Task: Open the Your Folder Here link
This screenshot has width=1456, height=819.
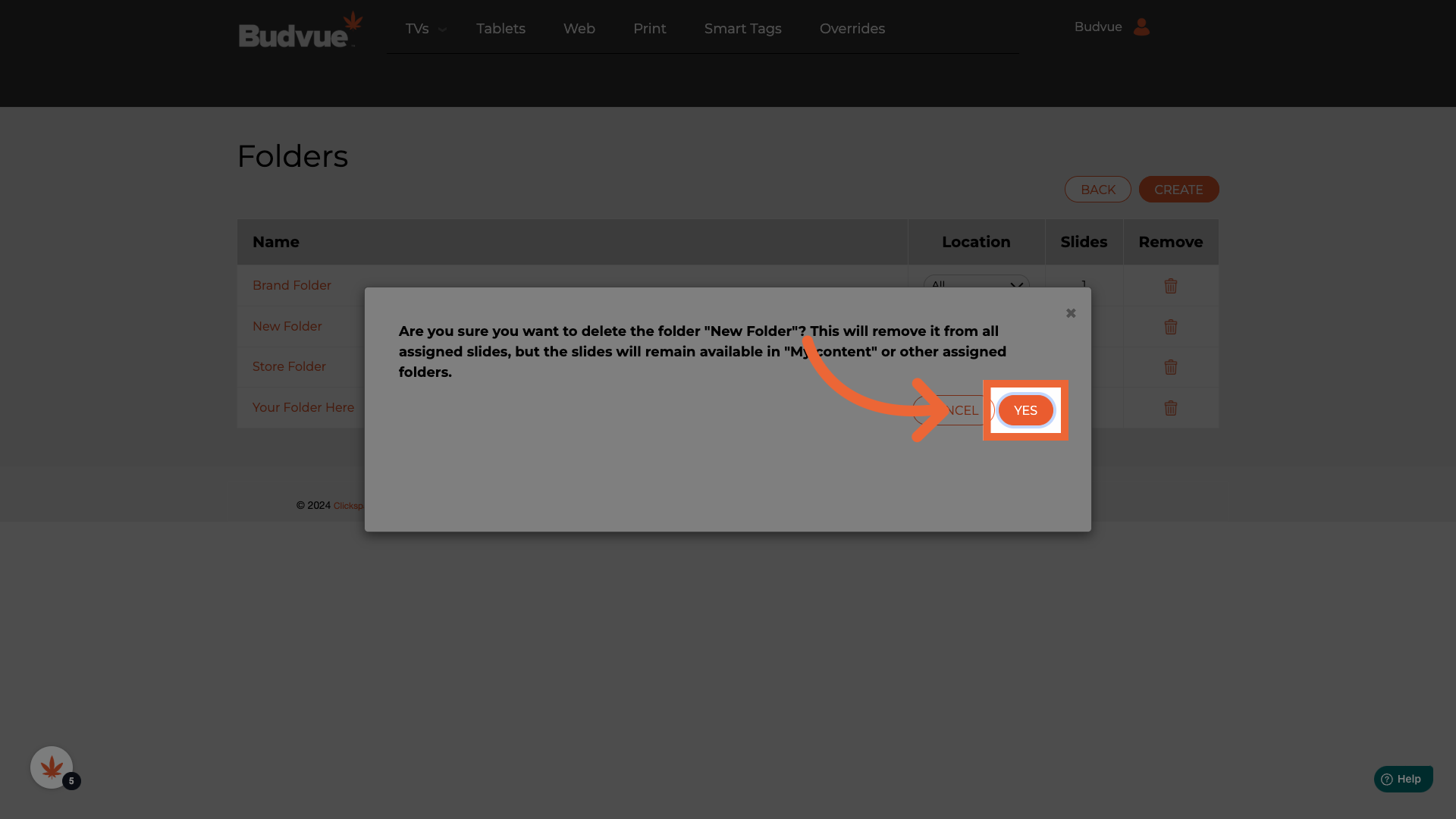Action: [x=303, y=408]
